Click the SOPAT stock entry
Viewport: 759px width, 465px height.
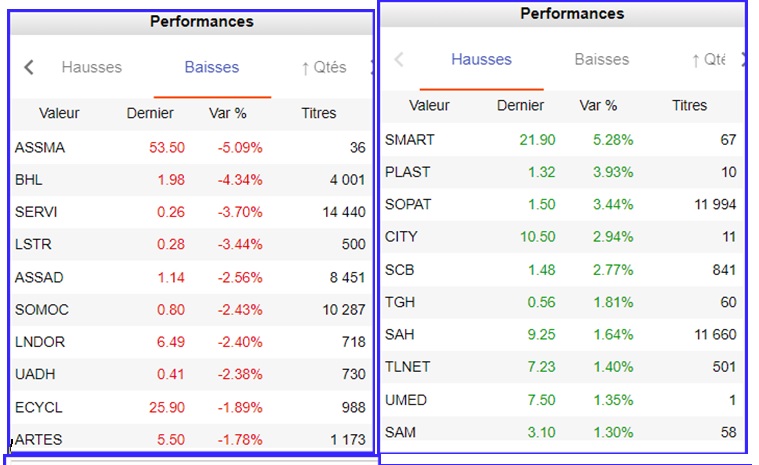(x=408, y=205)
